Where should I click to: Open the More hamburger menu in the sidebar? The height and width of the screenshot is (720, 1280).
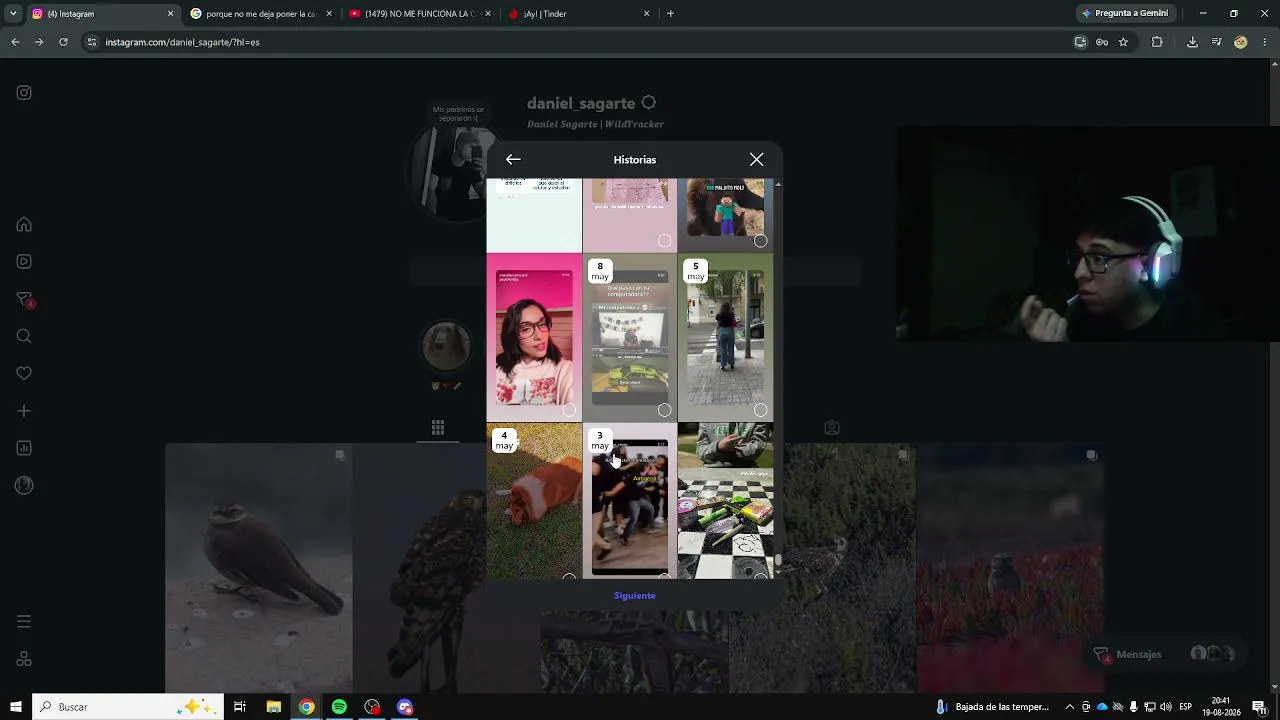[x=24, y=622]
